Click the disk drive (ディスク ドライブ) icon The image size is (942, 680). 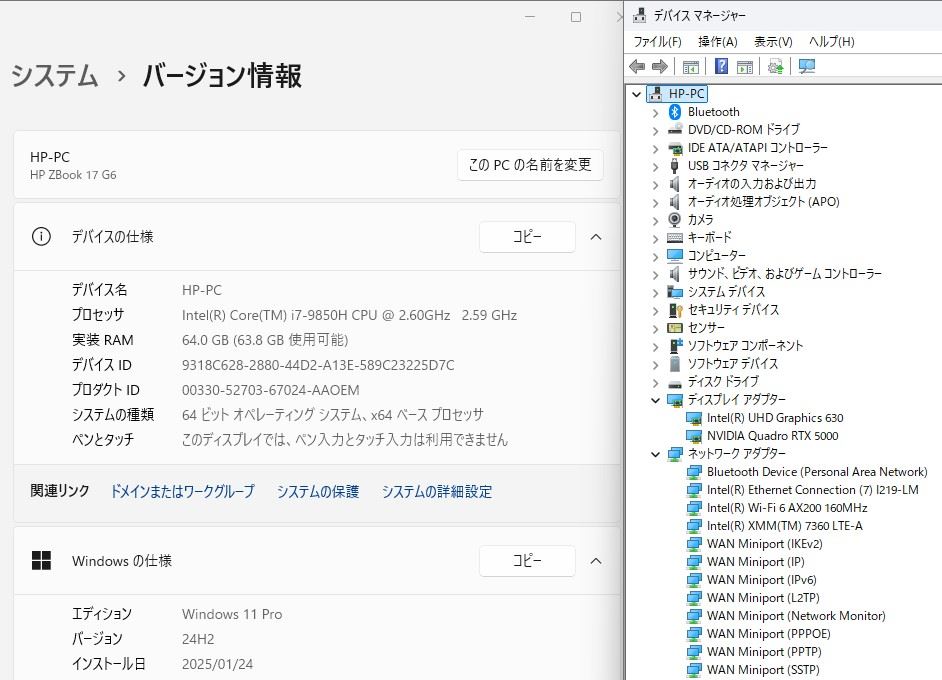(x=675, y=383)
